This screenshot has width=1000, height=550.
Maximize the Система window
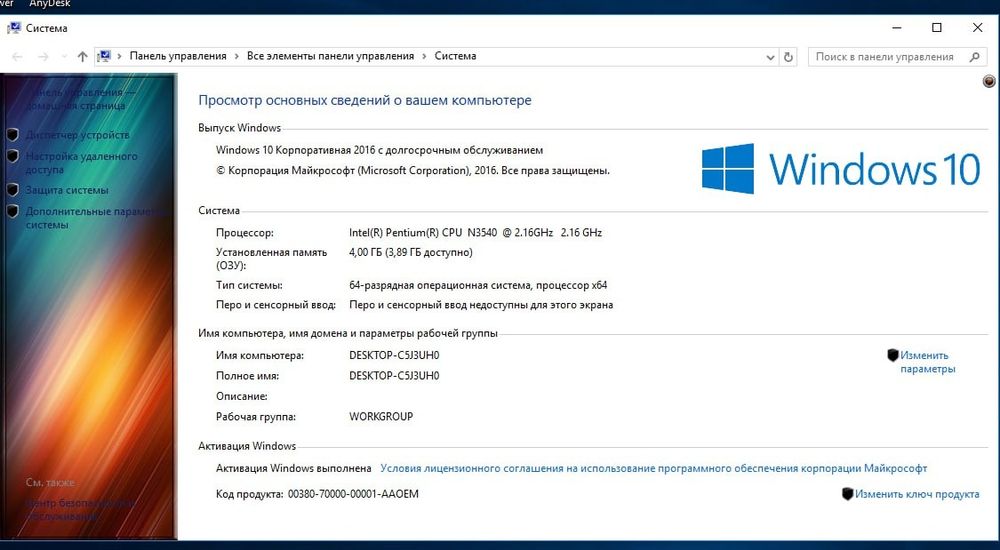937,27
